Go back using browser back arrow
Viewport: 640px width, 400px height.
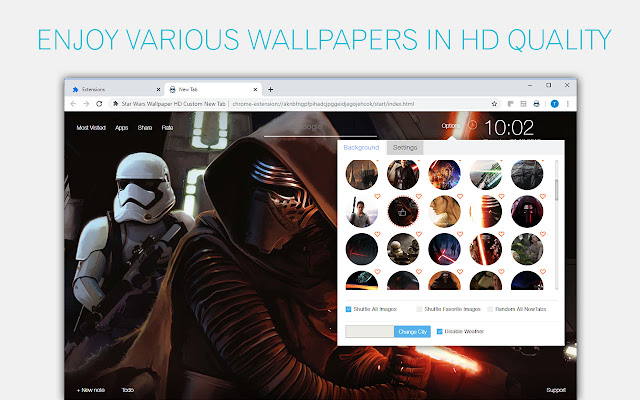(73, 104)
